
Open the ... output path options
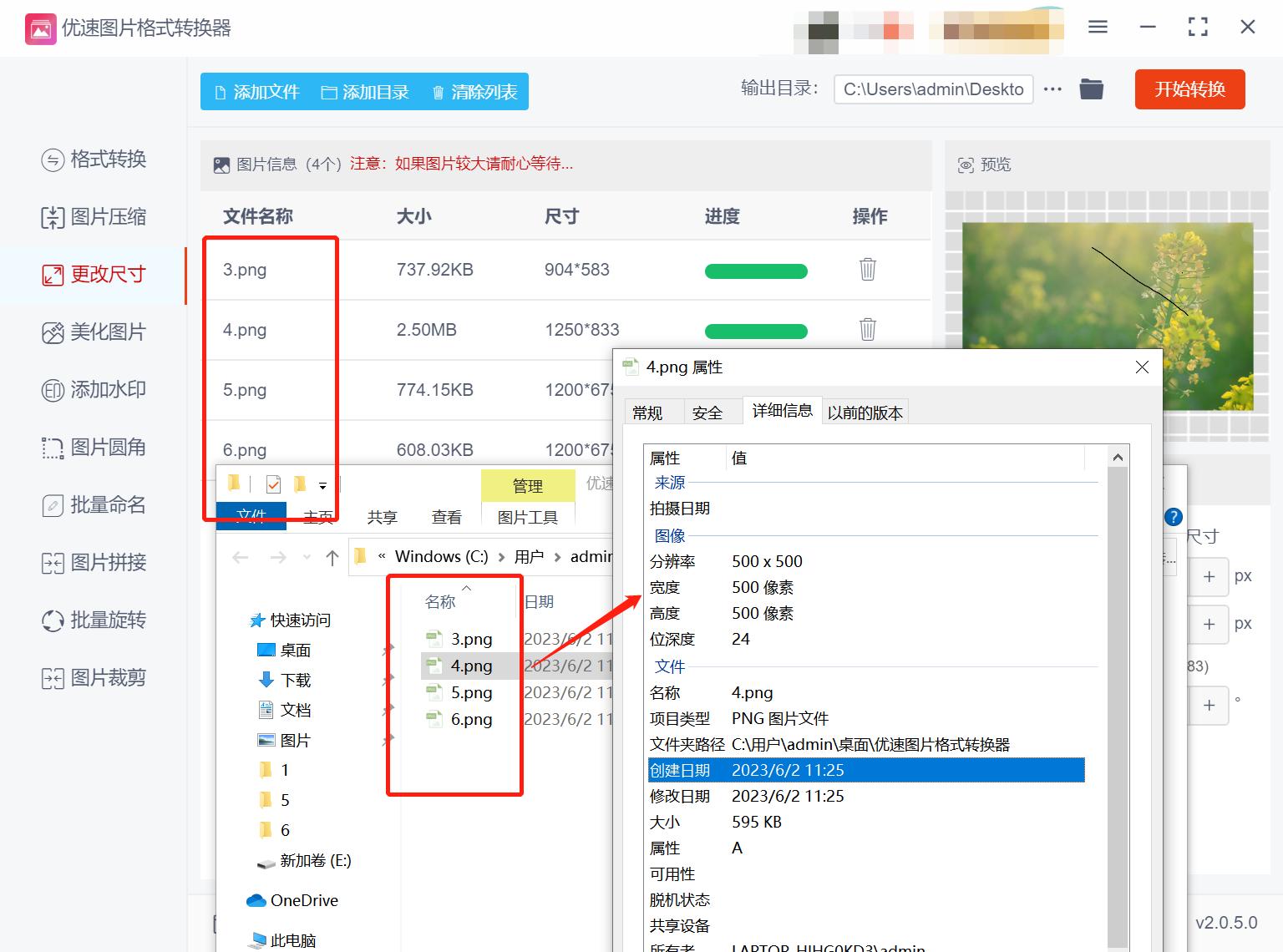click(x=1052, y=89)
